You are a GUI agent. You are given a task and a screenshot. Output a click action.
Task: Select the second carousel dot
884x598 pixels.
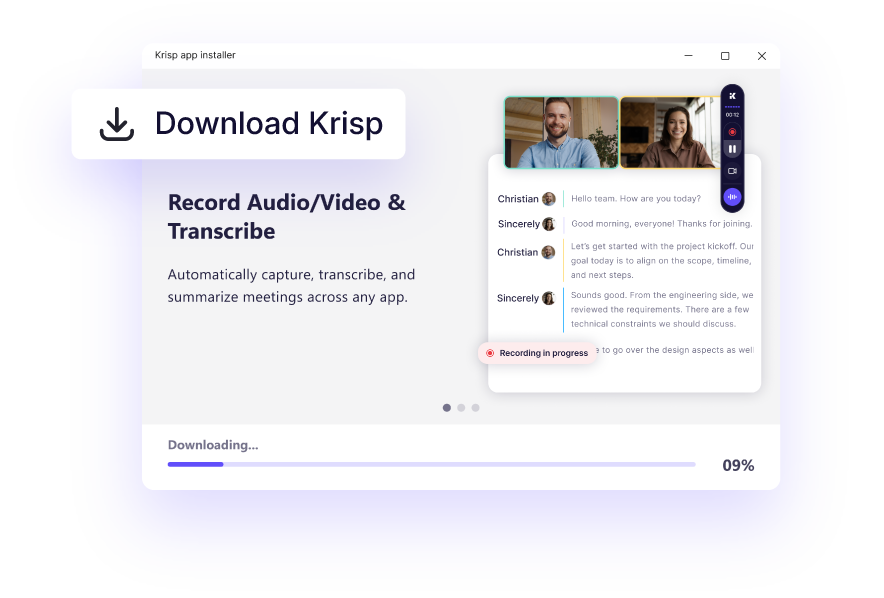pos(461,407)
